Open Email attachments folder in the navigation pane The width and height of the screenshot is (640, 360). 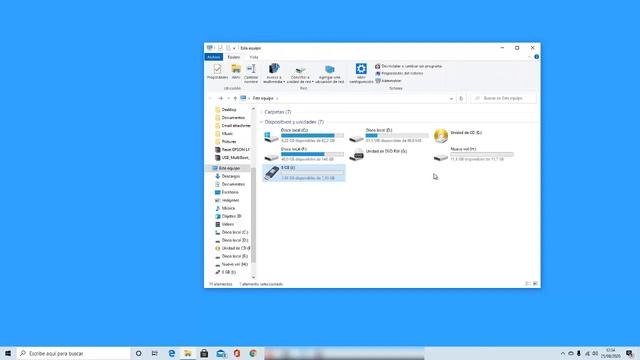tap(233, 126)
